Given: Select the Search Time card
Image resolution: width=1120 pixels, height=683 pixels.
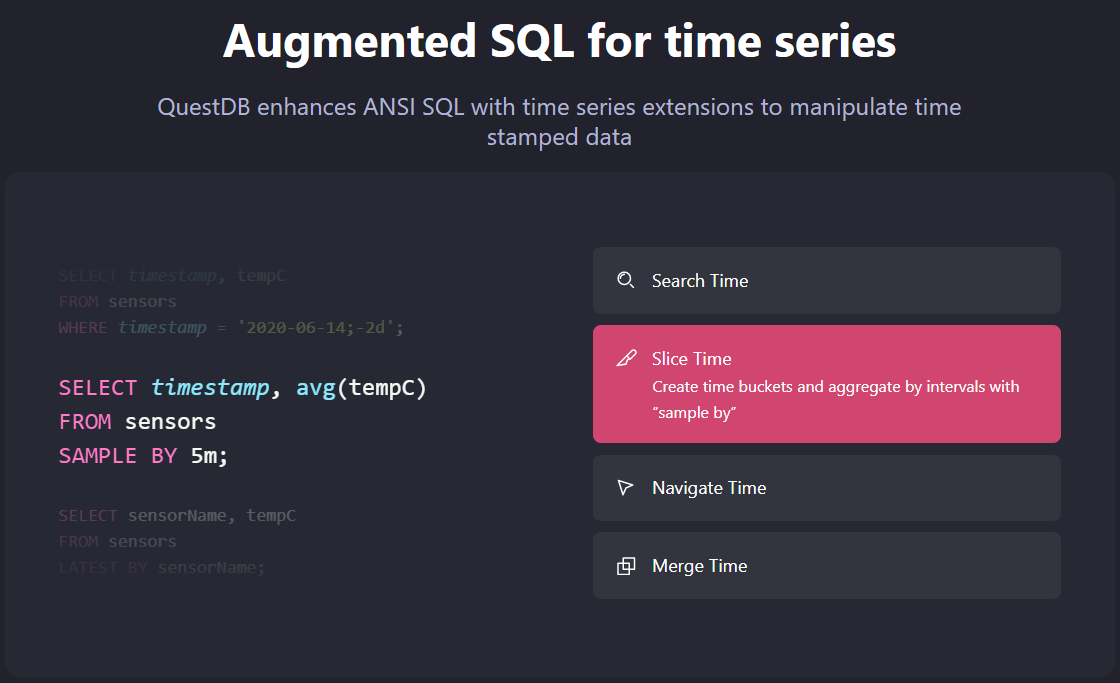Looking at the screenshot, I should coord(826,281).
